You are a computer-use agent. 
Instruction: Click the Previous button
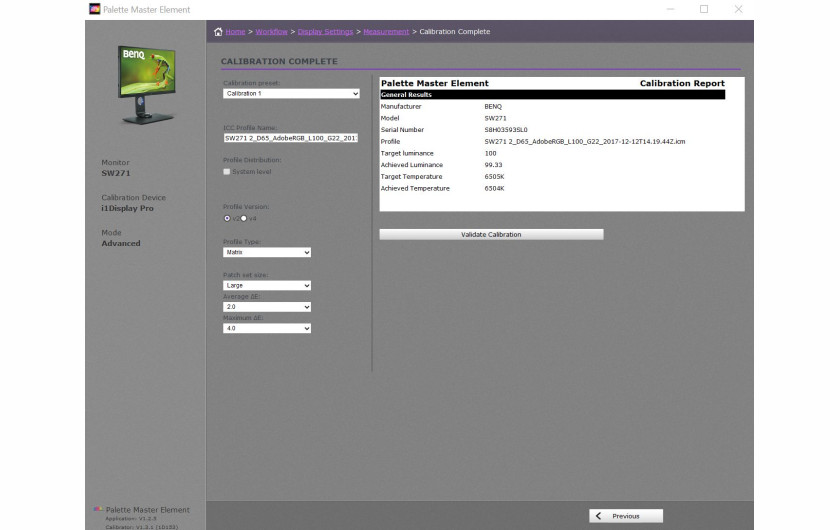click(x=626, y=516)
